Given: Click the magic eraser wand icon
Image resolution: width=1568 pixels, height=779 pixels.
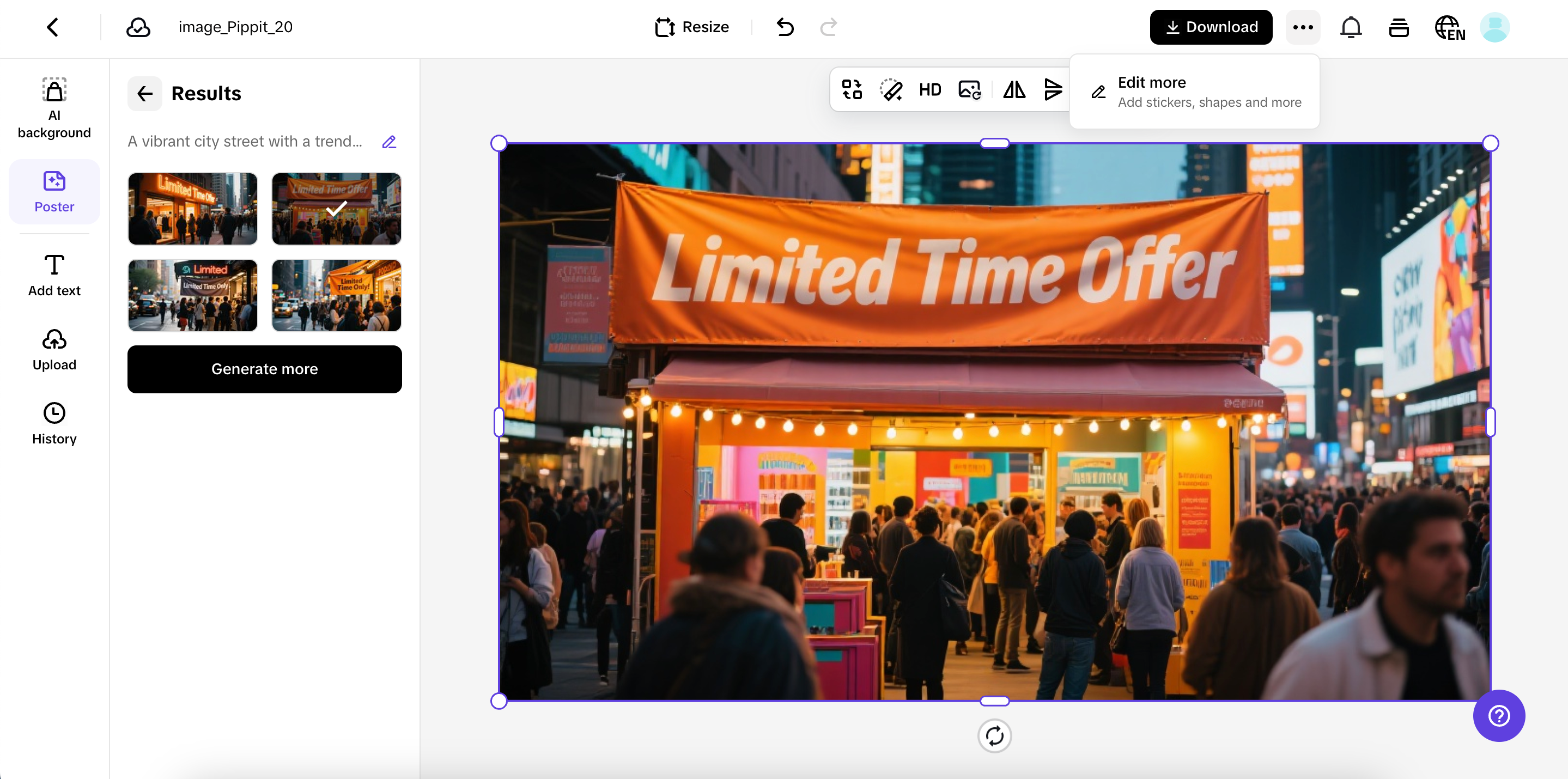Looking at the screenshot, I should [x=891, y=90].
